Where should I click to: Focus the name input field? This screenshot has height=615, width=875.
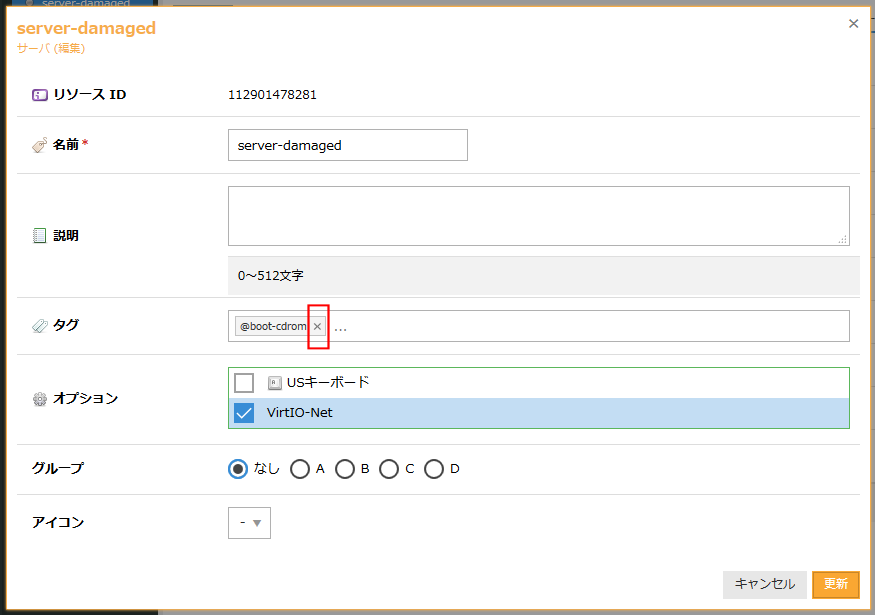[347, 145]
